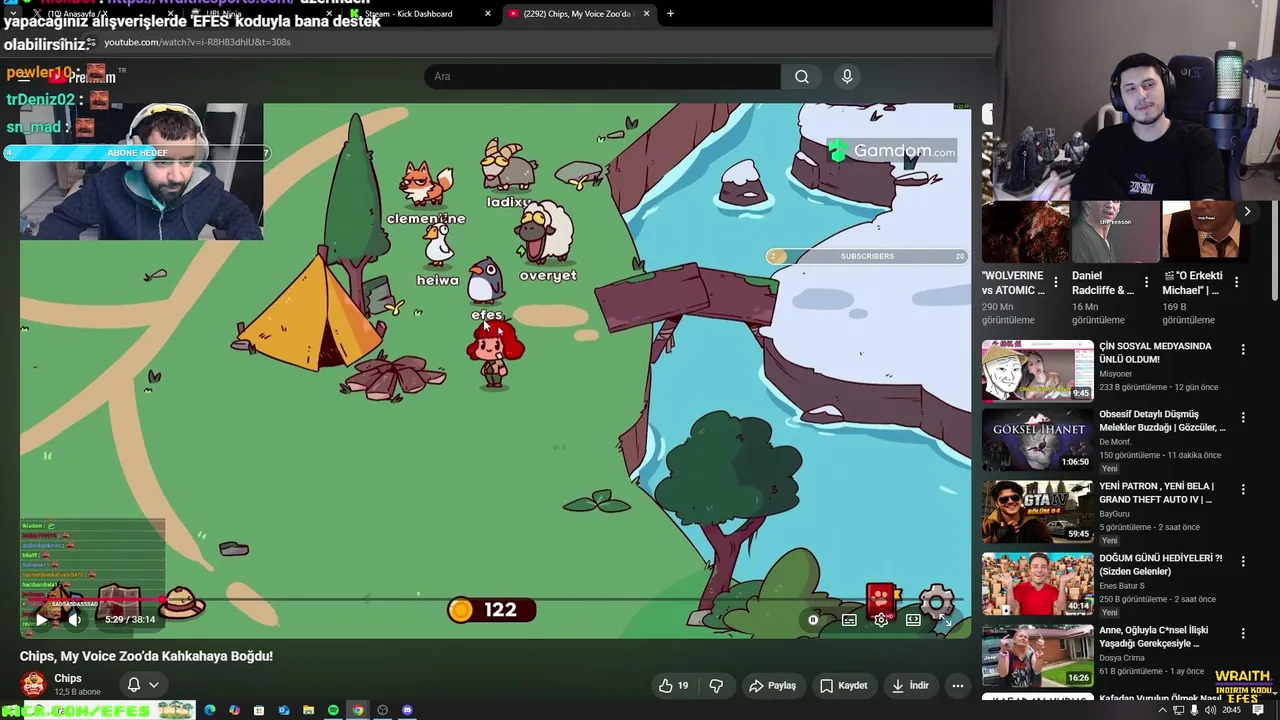Open the taskbar clock showing 20:45

coord(1231,710)
